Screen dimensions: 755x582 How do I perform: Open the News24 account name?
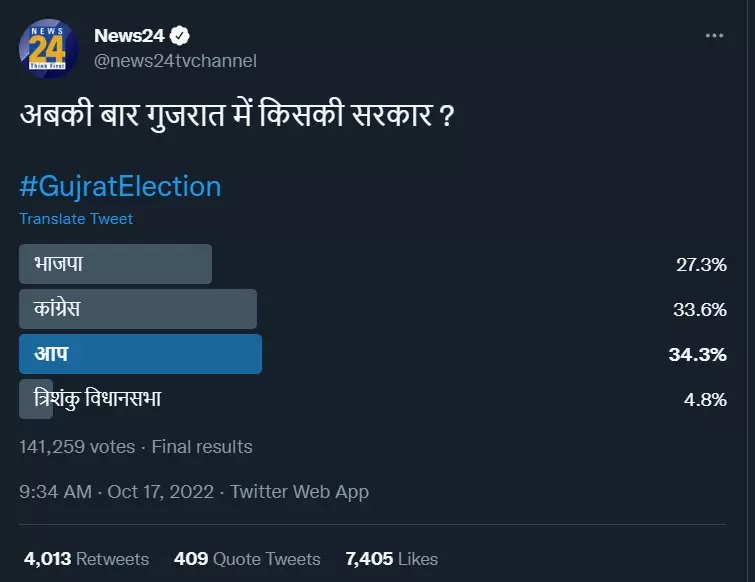pyautogui.click(x=129, y=36)
